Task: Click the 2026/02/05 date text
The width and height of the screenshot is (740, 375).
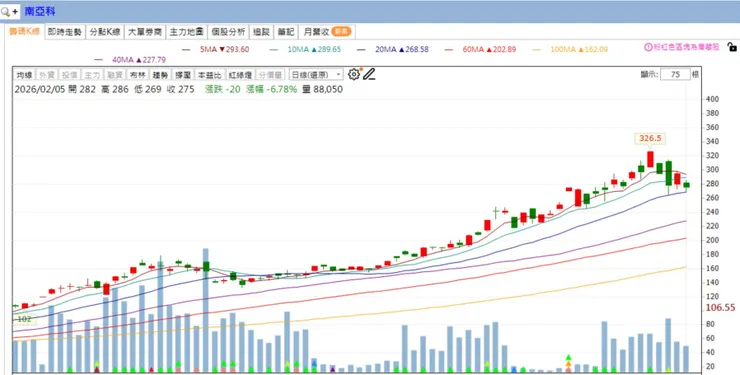Action: coord(40,89)
